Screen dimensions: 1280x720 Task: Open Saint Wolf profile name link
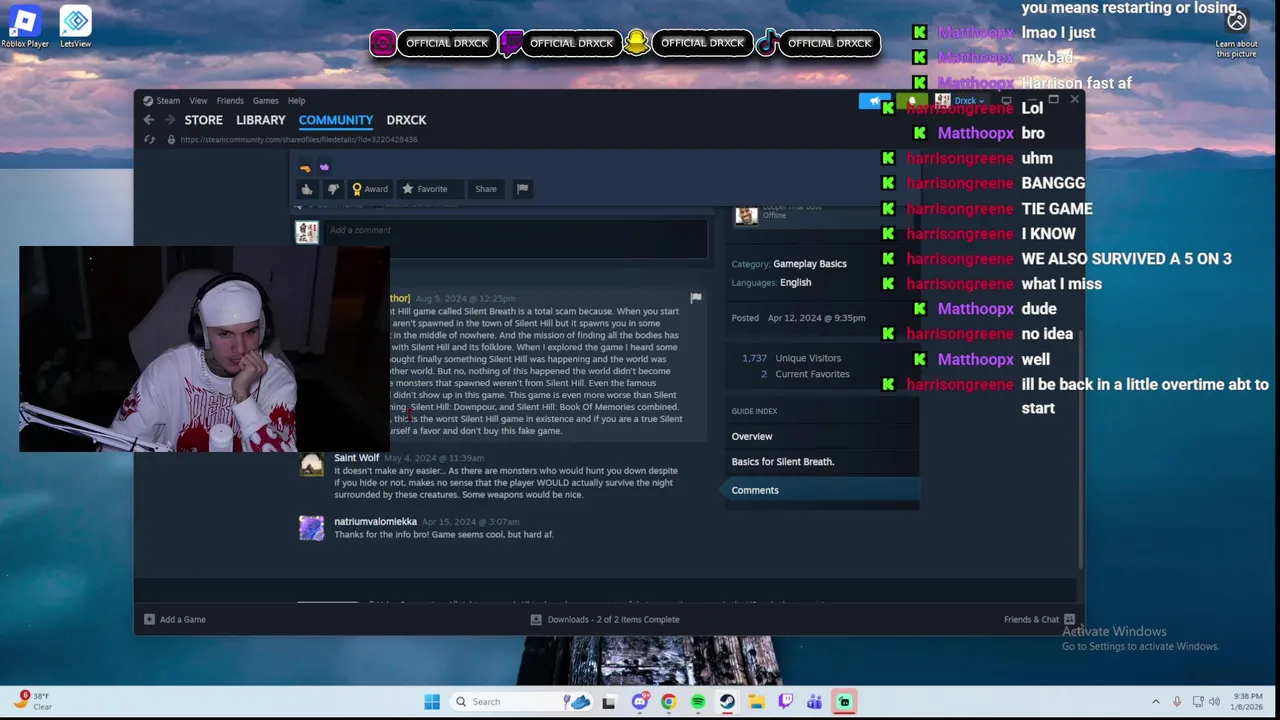[x=357, y=458]
